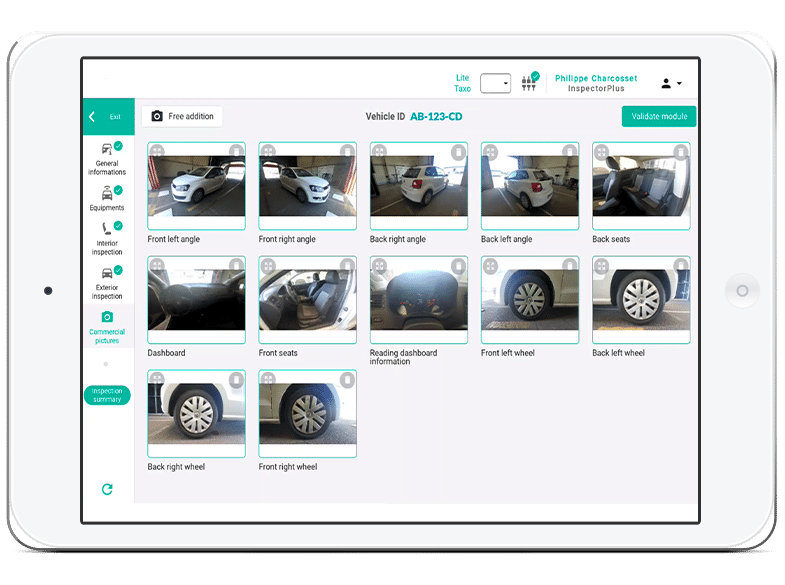Screen dimensions: 785x585
Task: Click the expand icon on Back right wheel photo
Action: click(157, 379)
